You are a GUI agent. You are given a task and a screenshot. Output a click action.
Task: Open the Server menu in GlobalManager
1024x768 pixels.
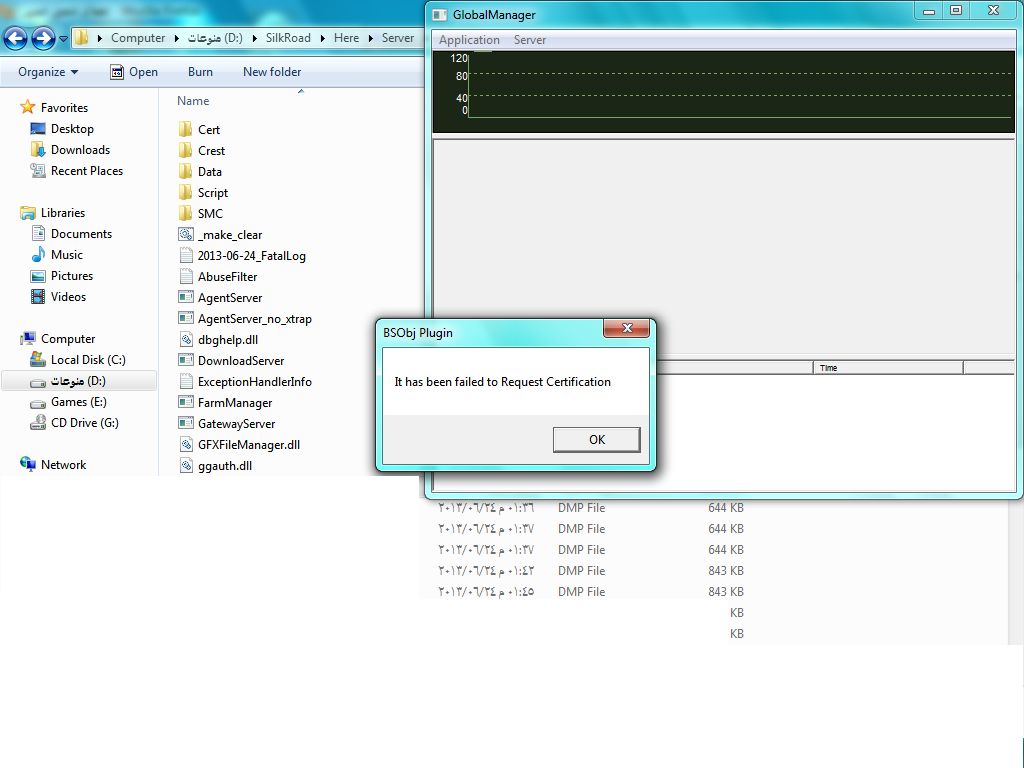click(x=530, y=40)
